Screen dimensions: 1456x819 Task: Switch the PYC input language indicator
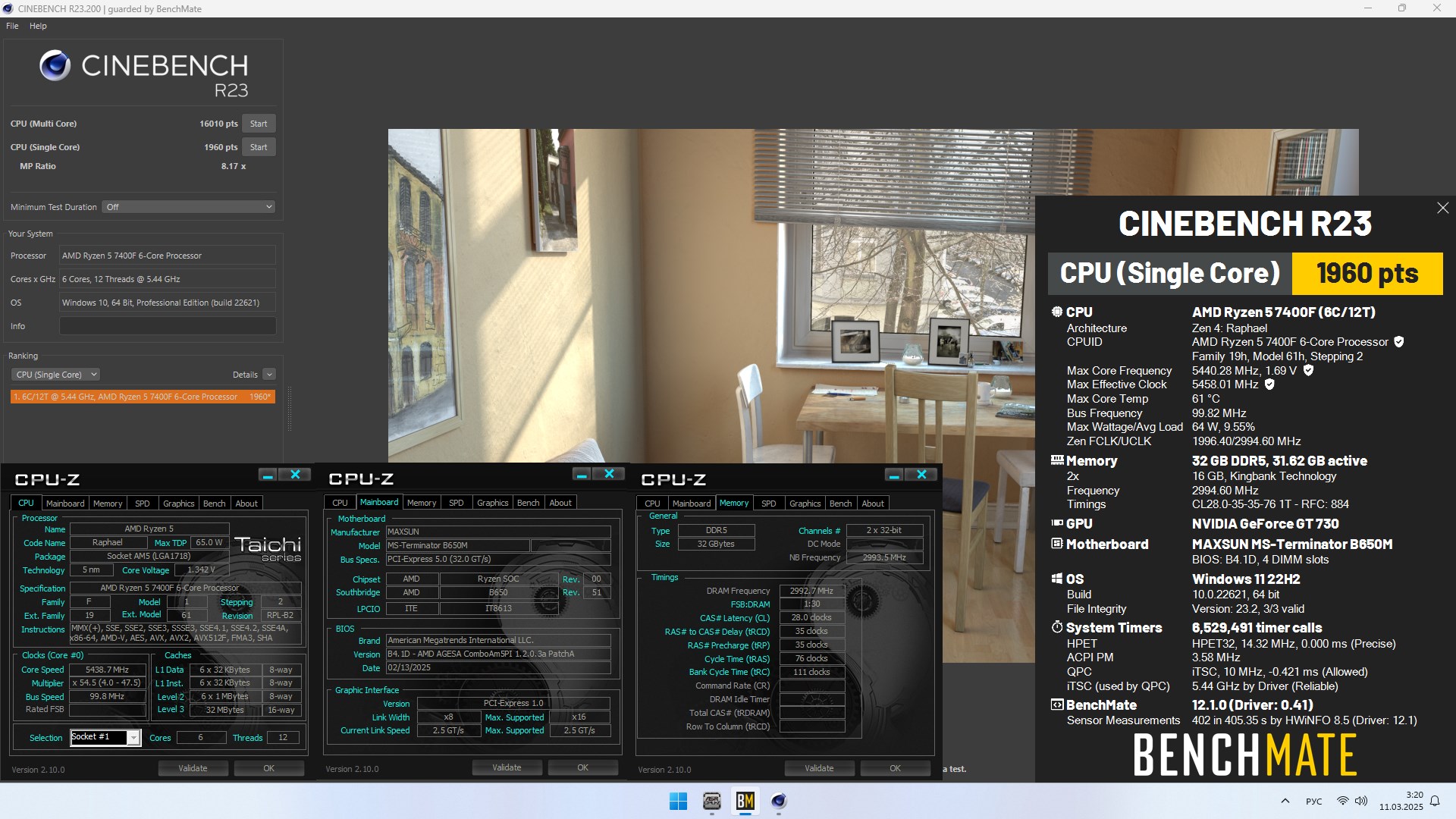1313,802
